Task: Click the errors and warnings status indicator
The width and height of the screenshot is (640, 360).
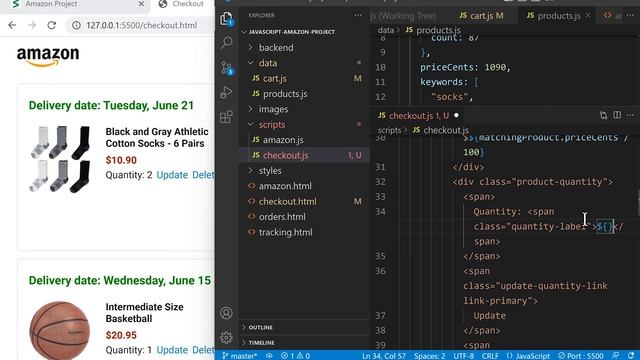Action: [296, 356]
